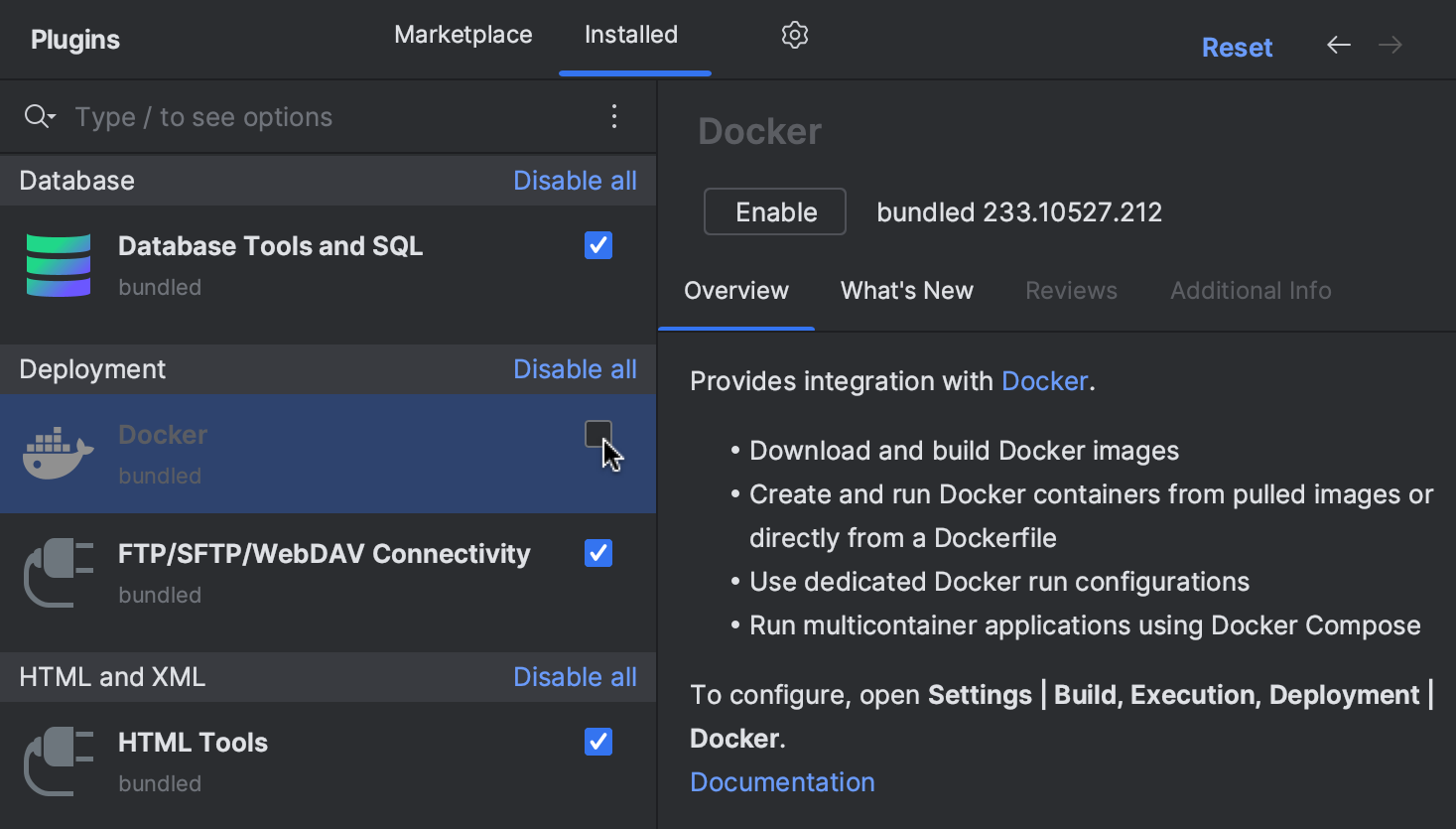Screen dimensions: 1456x829
Task: Click the forward navigation arrow
Action: point(1390,45)
